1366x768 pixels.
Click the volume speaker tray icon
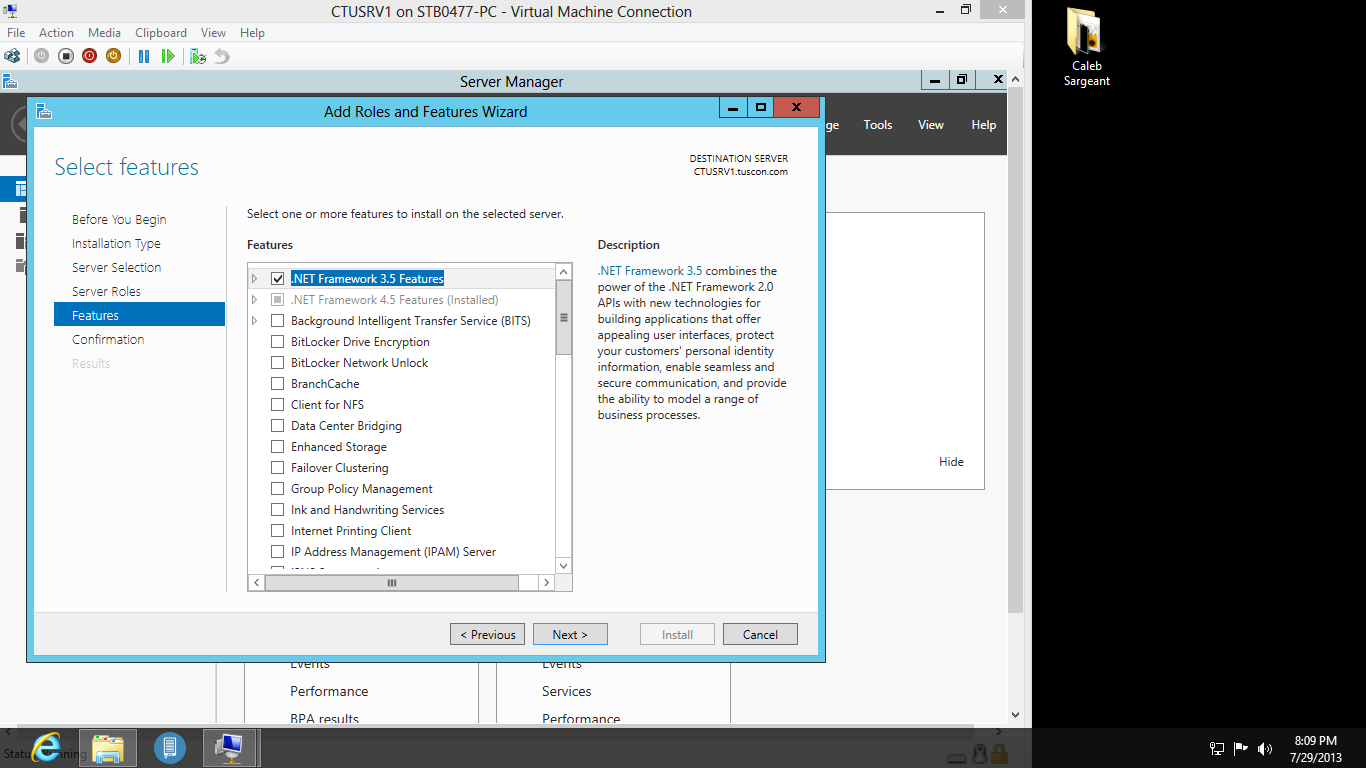pos(1265,748)
